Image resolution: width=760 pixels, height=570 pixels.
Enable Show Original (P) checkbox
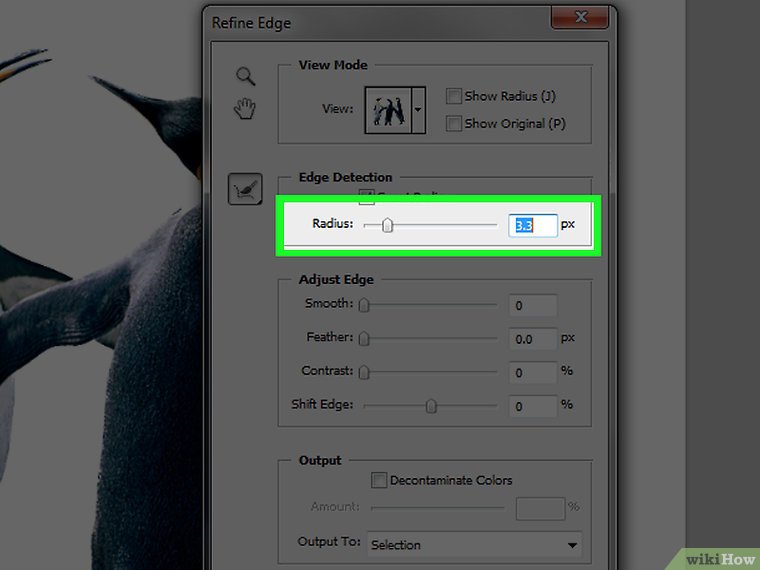(454, 124)
